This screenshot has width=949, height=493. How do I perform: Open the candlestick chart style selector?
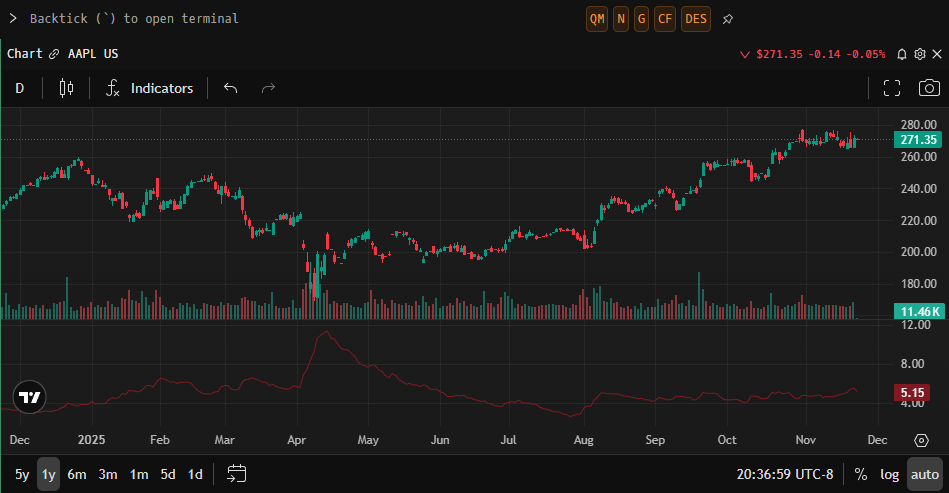(66, 88)
